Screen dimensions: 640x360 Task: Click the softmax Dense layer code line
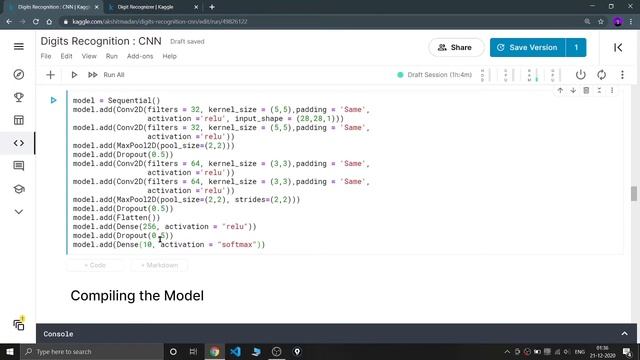pos(169,244)
